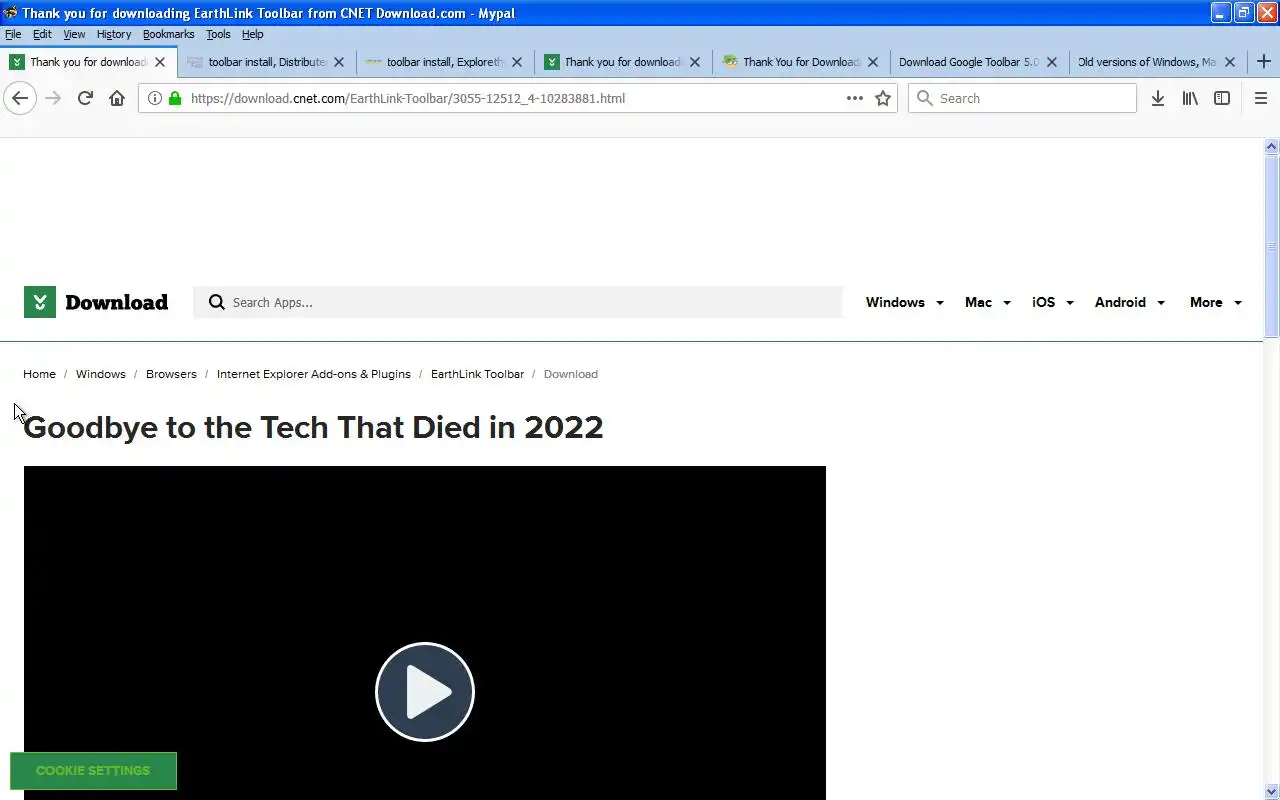The height and width of the screenshot is (800, 1280).
Task: Open the Tools menu
Action: pos(218,34)
